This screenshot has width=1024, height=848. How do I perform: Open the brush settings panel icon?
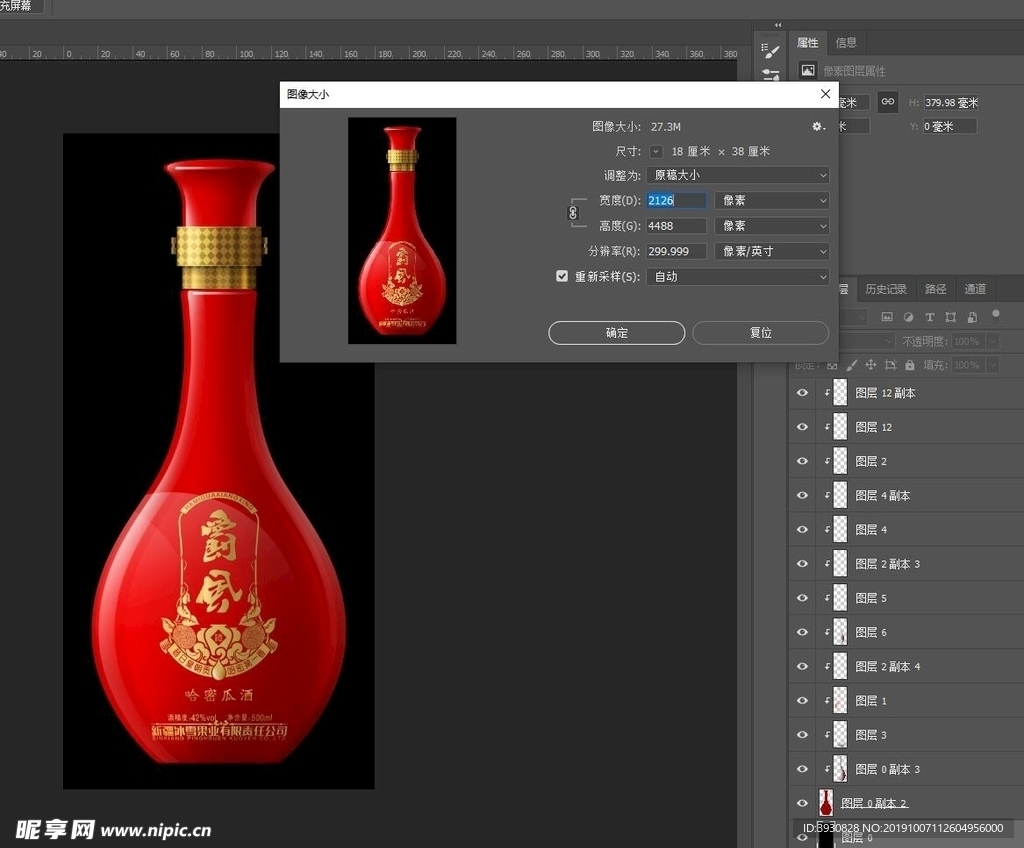771,51
